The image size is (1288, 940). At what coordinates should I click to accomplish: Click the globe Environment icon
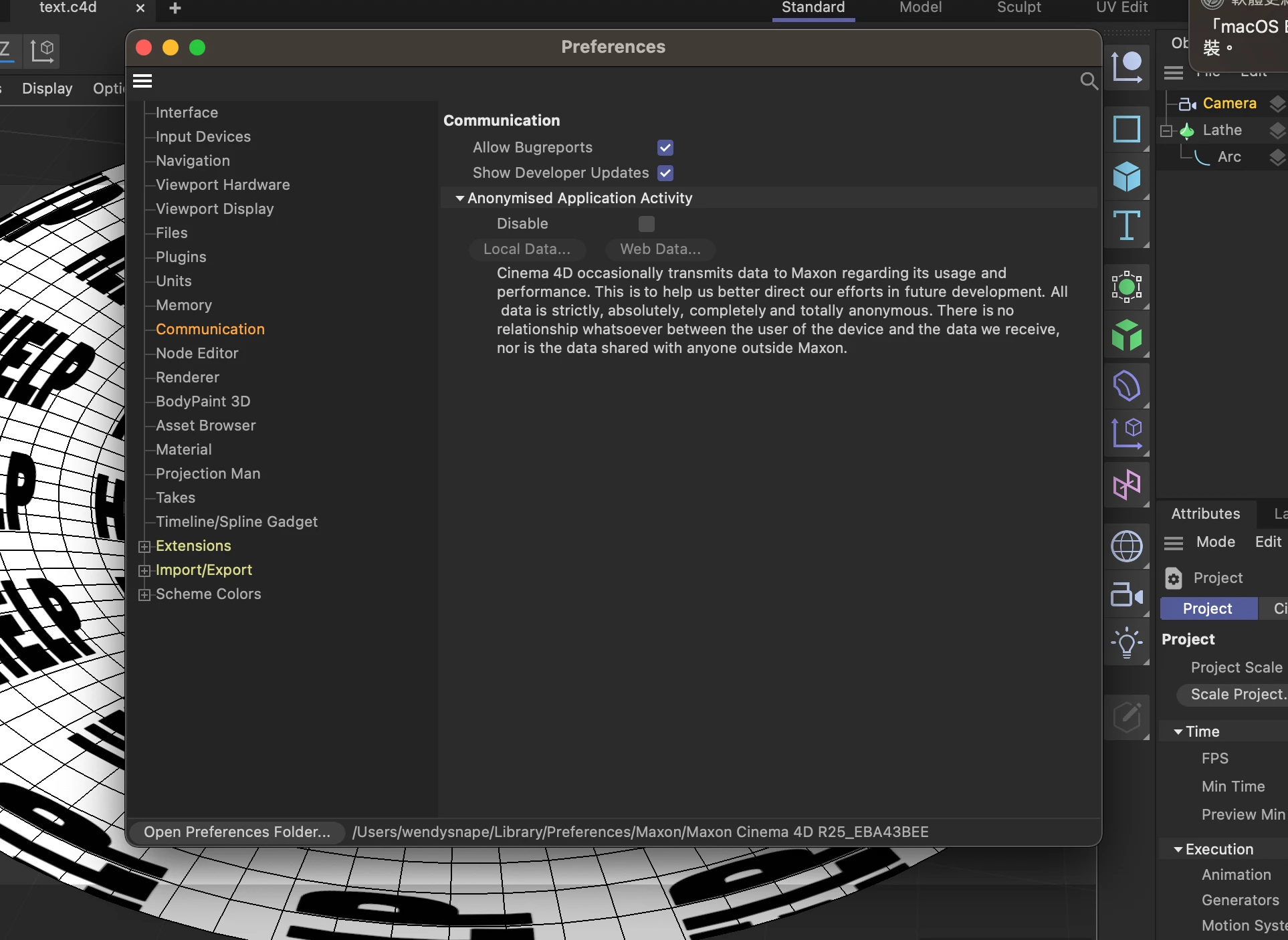[x=1127, y=546]
